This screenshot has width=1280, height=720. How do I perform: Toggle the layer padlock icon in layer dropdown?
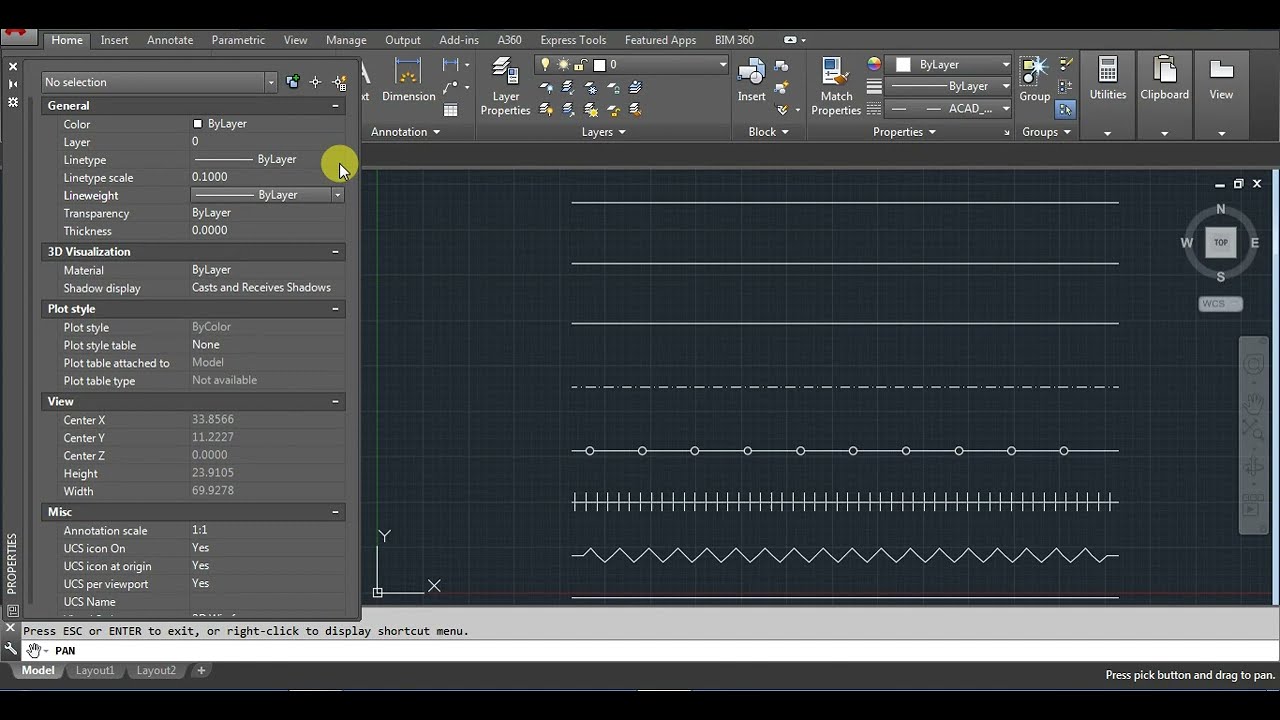pyautogui.click(x=582, y=64)
